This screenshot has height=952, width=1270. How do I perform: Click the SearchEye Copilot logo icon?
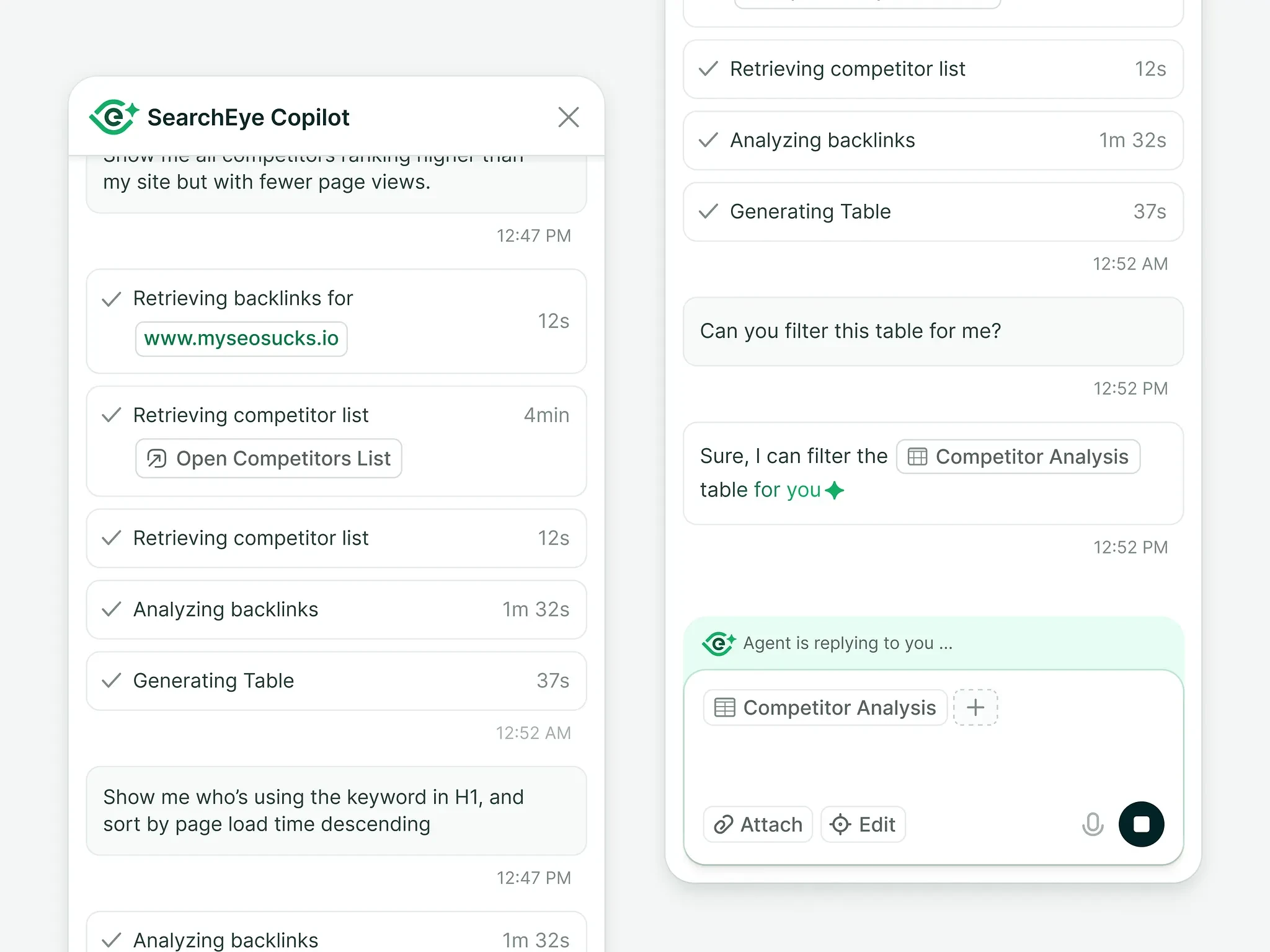click(x=114, y=117)
